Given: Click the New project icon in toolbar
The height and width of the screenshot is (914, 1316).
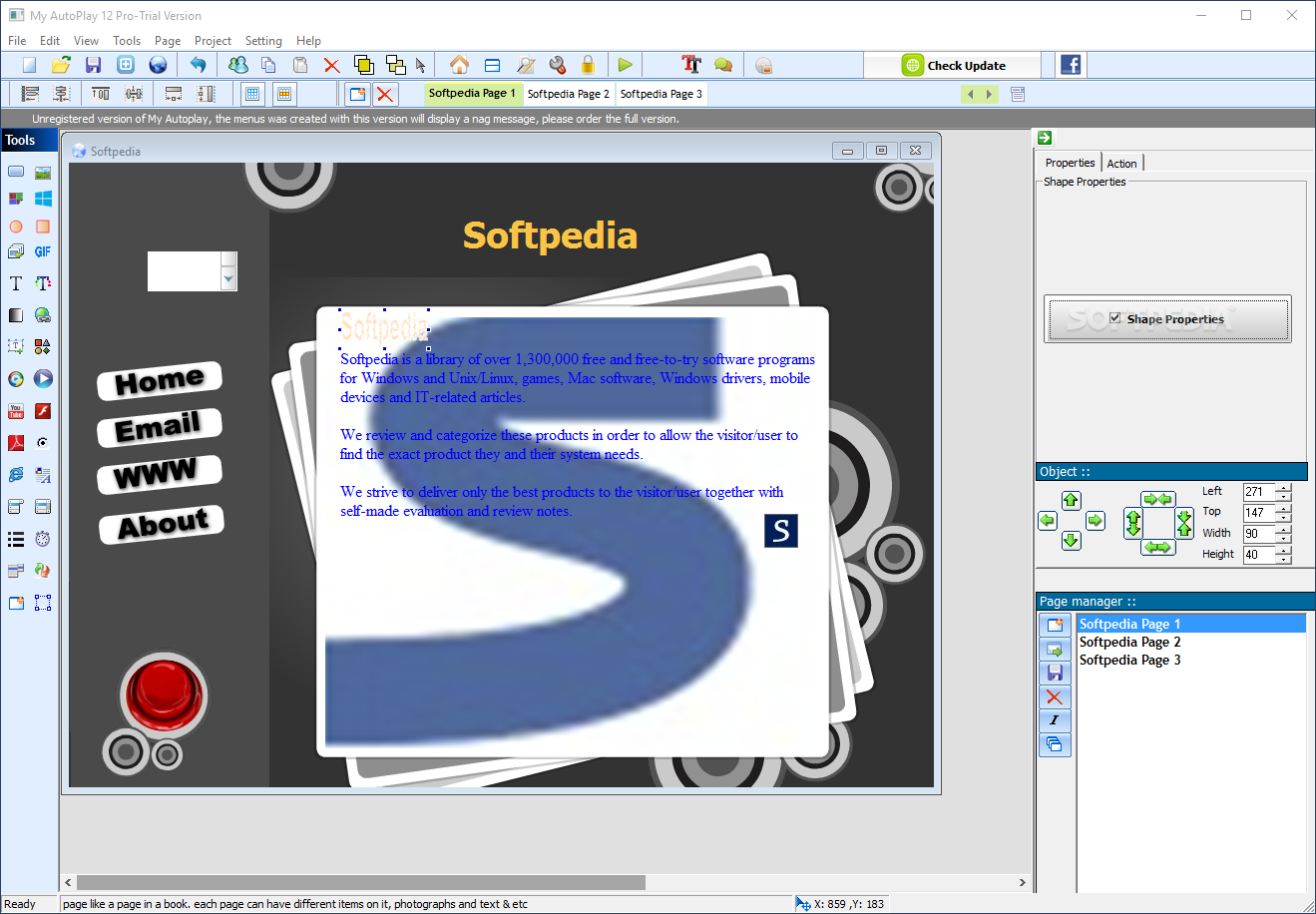Looking at the screenshot, I should pyautogui.click(x=29, y=65).
